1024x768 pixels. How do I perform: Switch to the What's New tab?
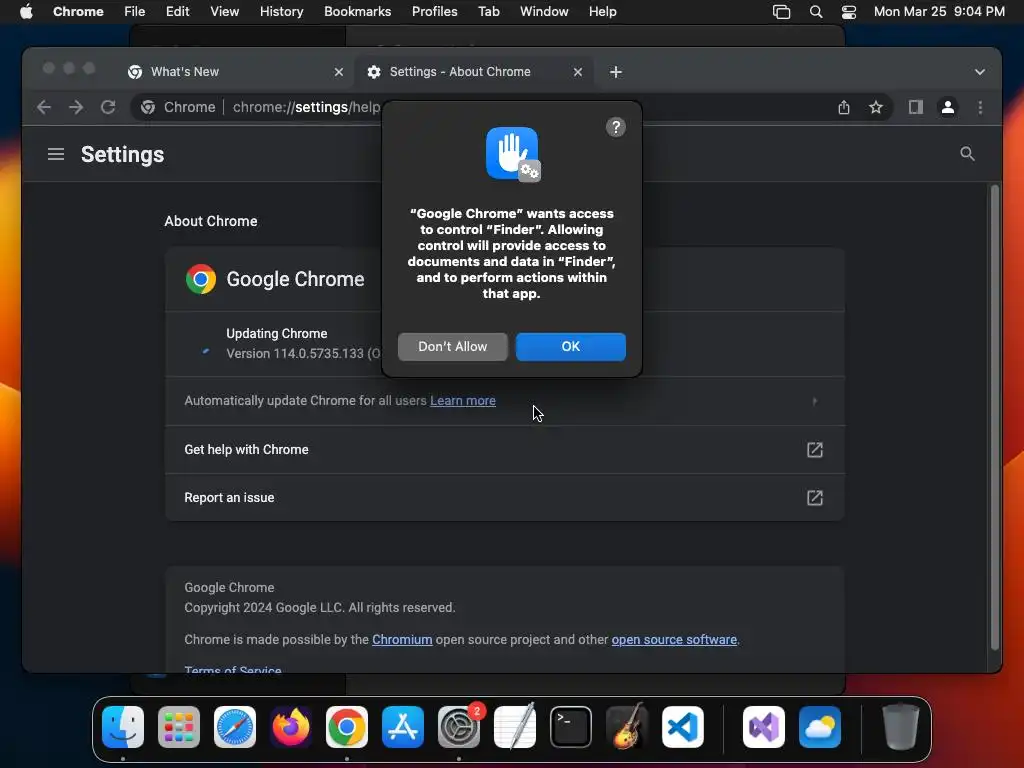coord(233,72)
